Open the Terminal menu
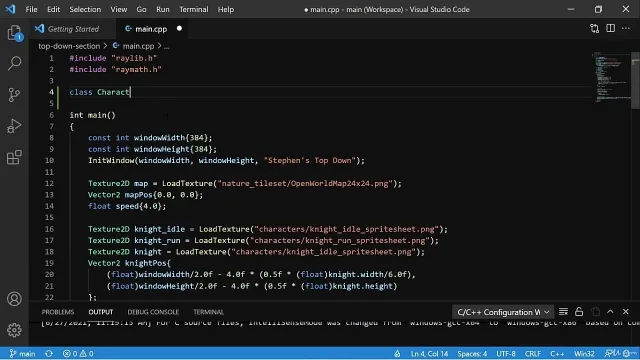640x360 pixels. pyautogui.click(x=193, y=9)
